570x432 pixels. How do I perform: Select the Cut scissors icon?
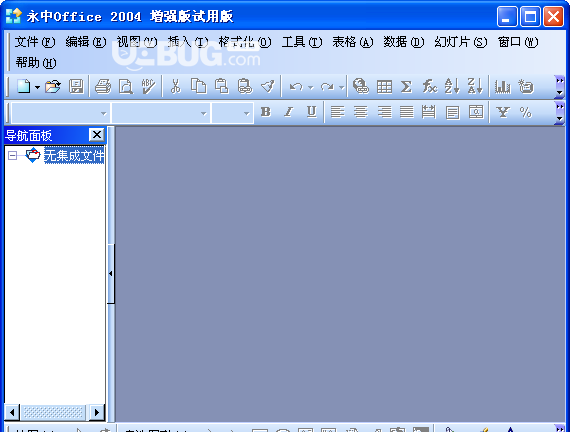176,87
